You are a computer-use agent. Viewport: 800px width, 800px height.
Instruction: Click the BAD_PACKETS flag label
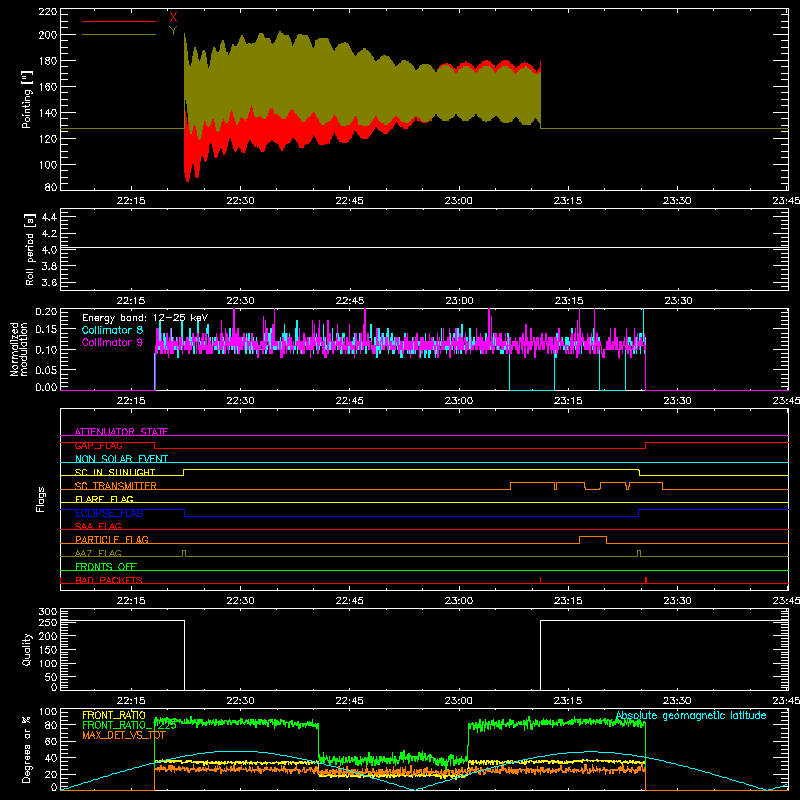tap(109, 580)
